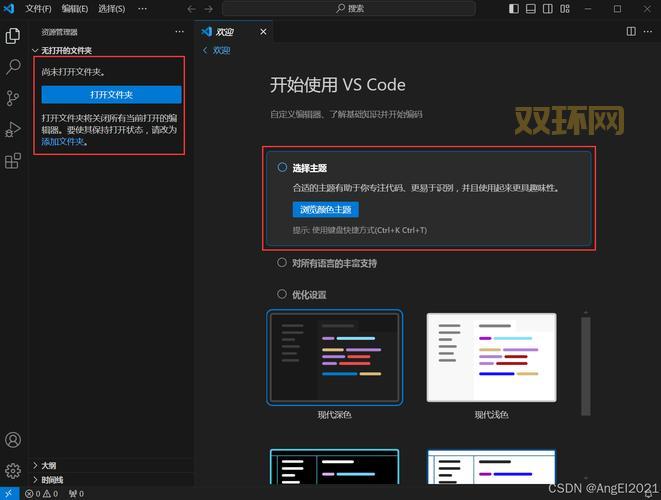Image resolution: width=661 pixels, height=500 pixels.
Task: Open remote window indicator in status bar
Action: 9,494
